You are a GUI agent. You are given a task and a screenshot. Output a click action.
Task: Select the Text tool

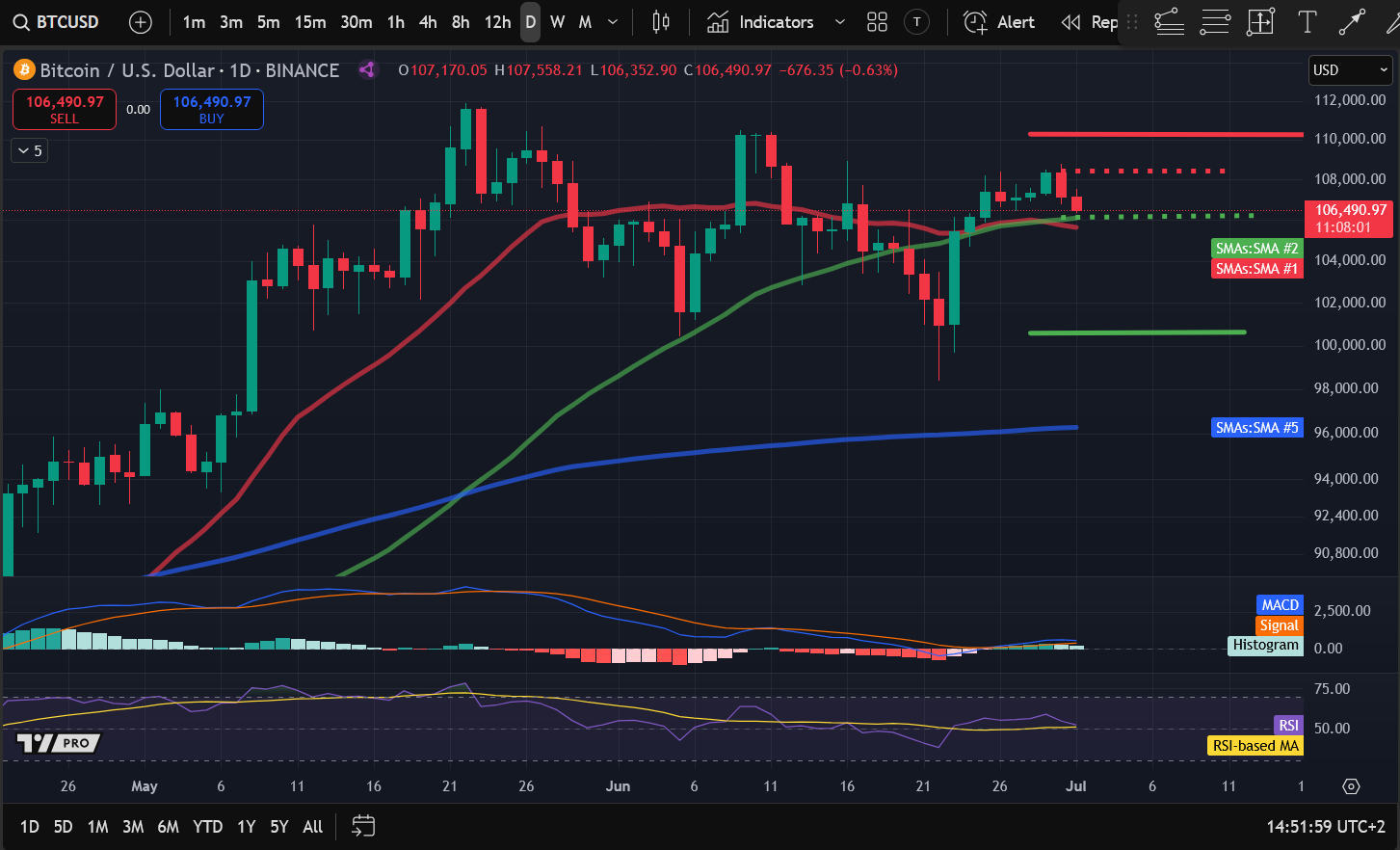(1307, 22)
